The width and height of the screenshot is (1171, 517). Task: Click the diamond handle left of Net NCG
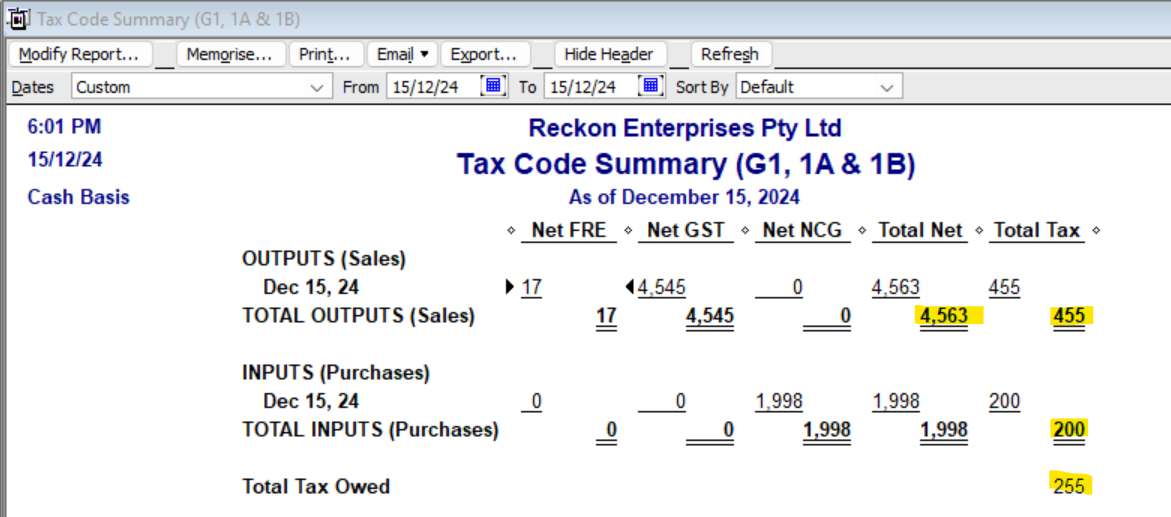click(745, 231)
